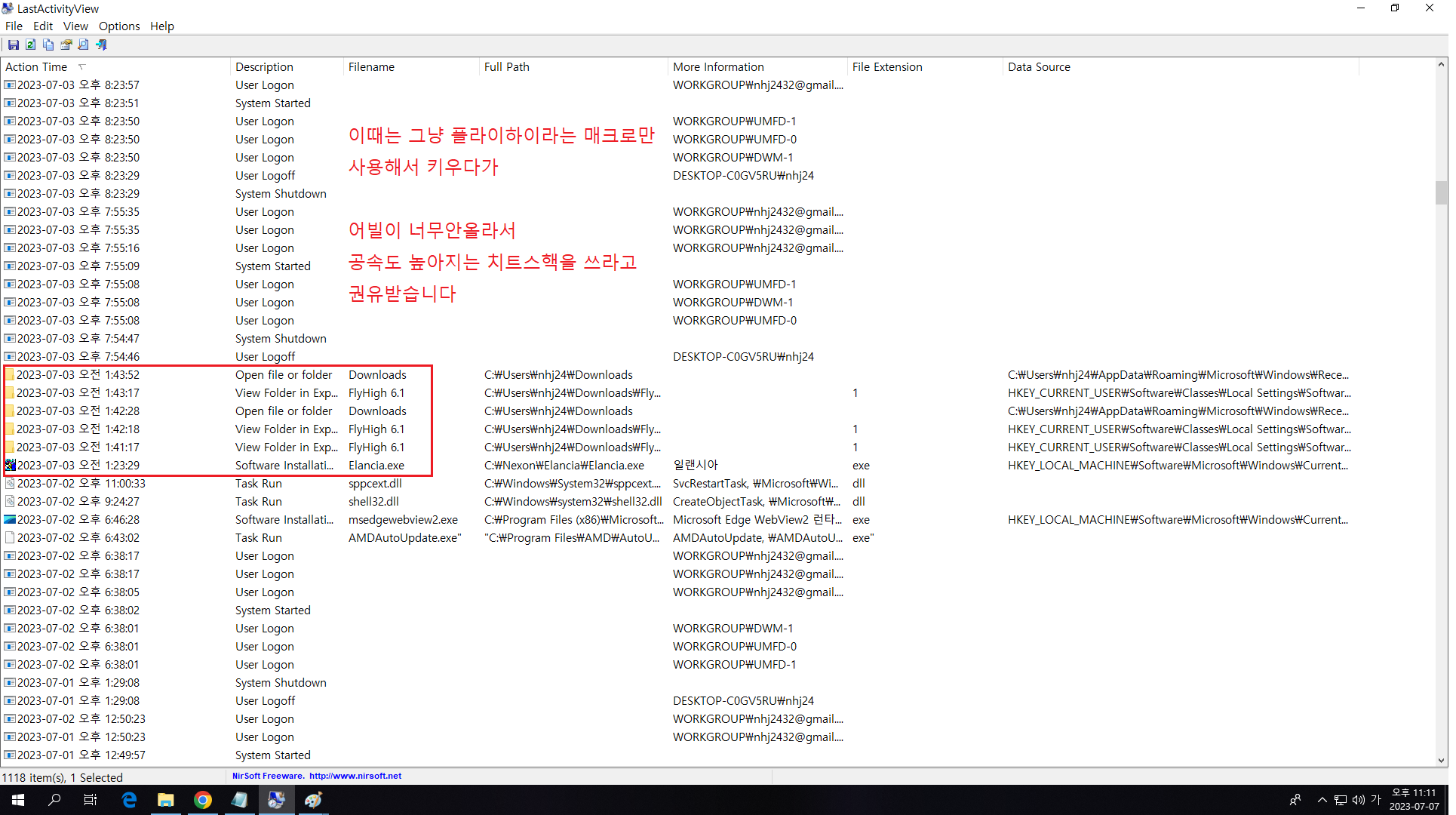Open the Options menu
The image size is (1456, 815).
pyautogui.click(x=119, y=26)
